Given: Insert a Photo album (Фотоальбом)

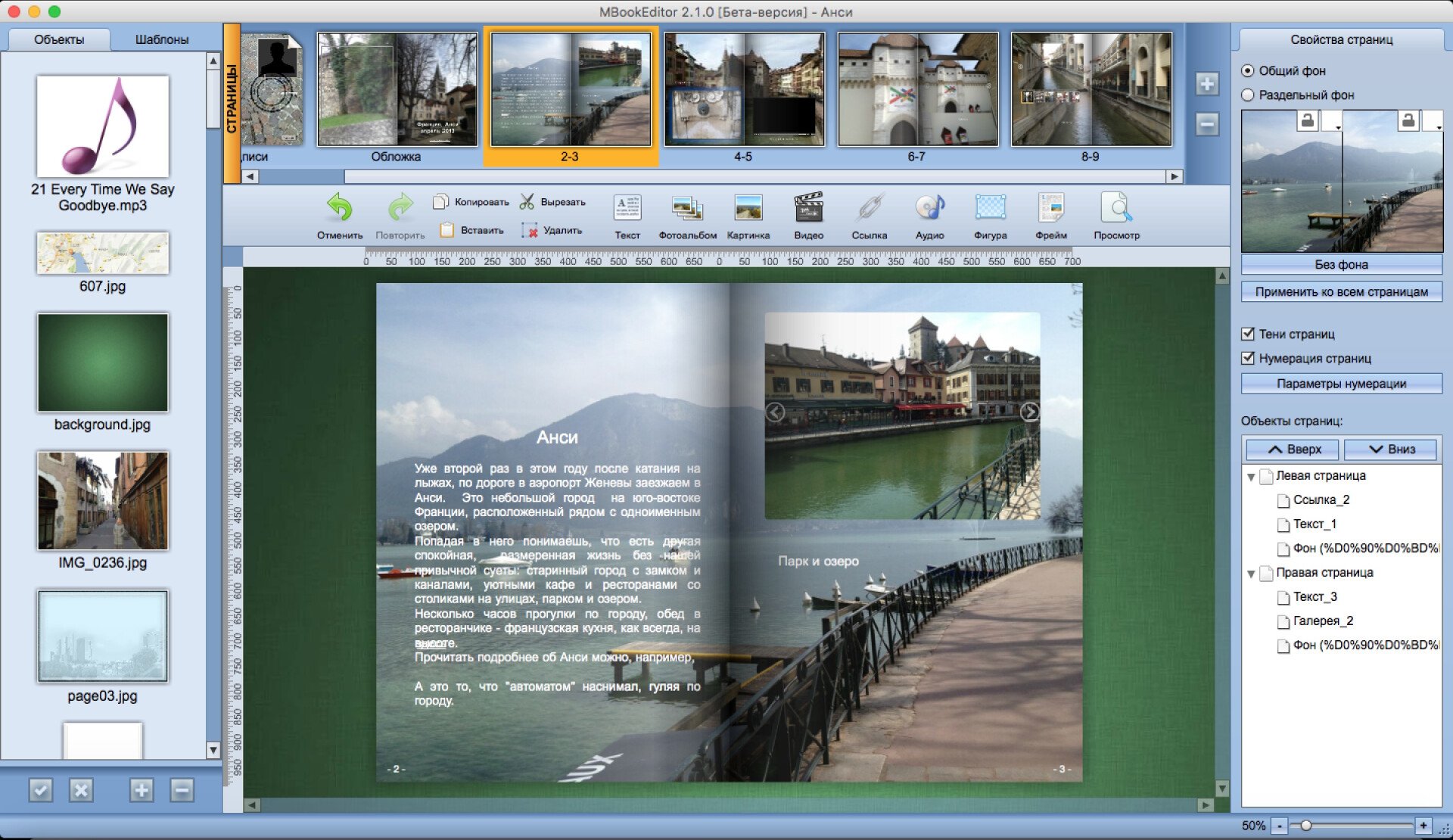Looking at the screenshot, I should (687, 208).
